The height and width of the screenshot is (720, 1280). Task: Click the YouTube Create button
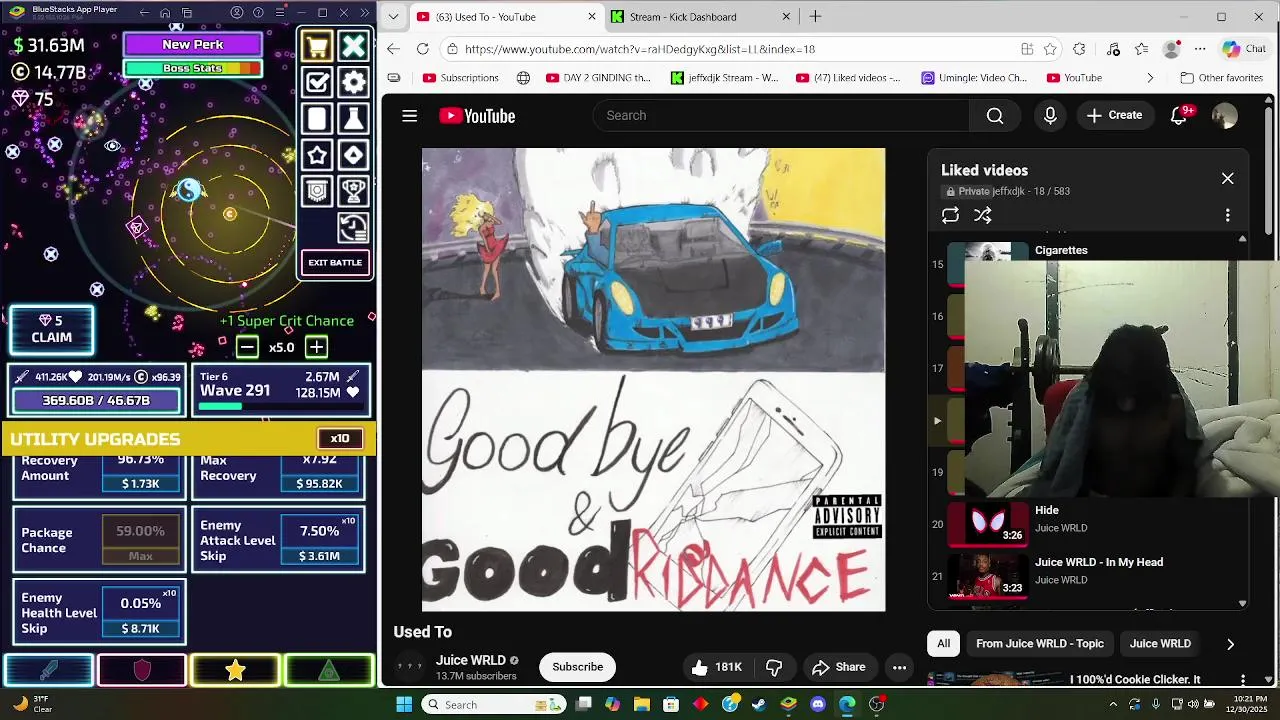(x=1114, y=116)
